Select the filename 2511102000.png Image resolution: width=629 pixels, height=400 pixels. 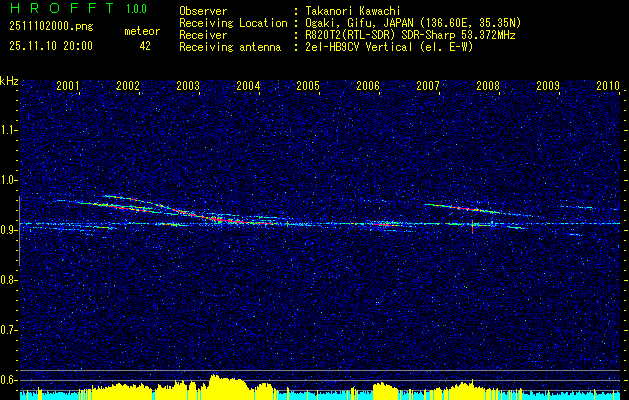point(51,26)
